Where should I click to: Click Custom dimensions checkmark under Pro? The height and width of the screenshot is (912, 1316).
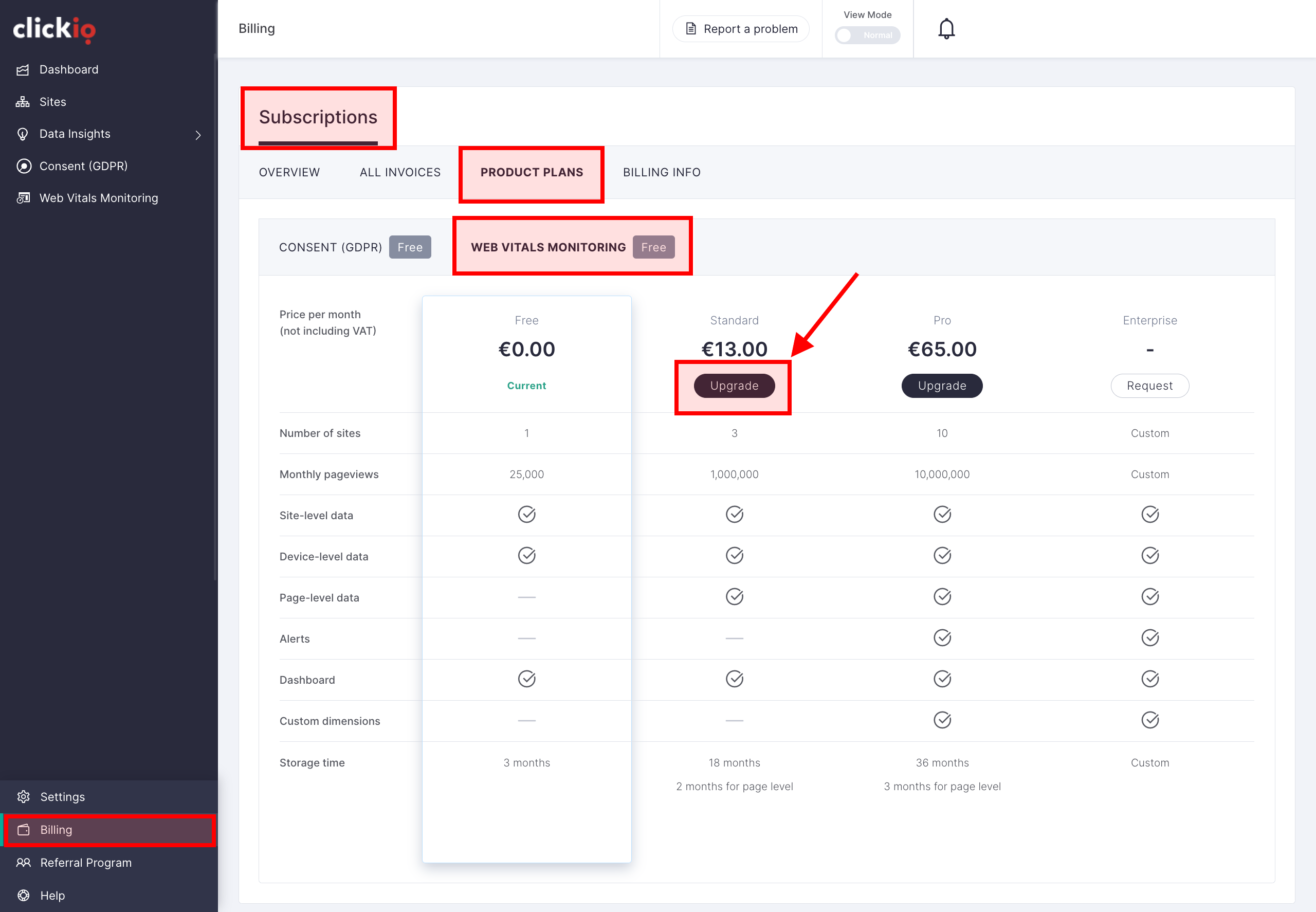pos(942,720)
